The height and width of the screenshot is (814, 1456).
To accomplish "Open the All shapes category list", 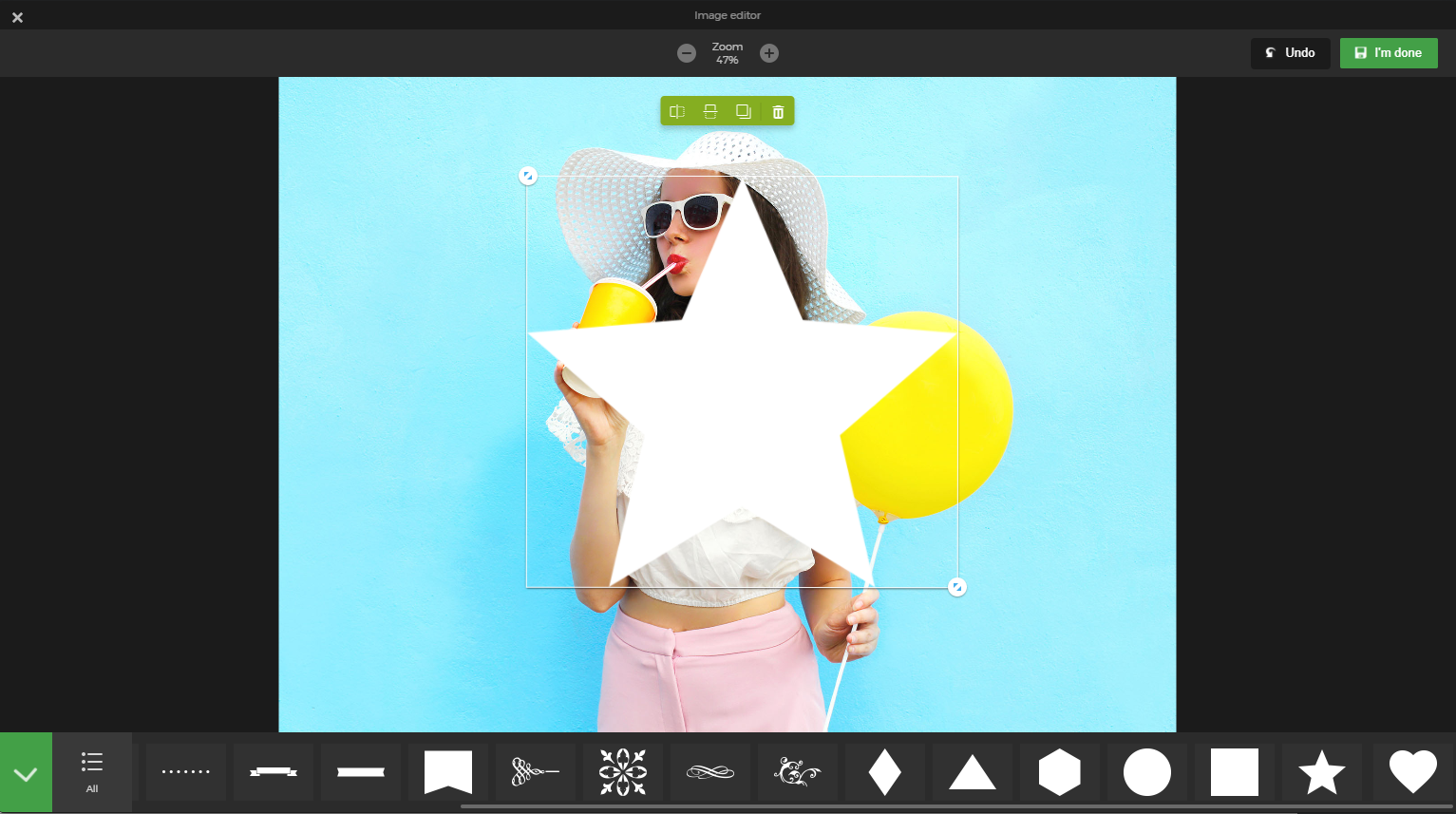I will 92,772.
